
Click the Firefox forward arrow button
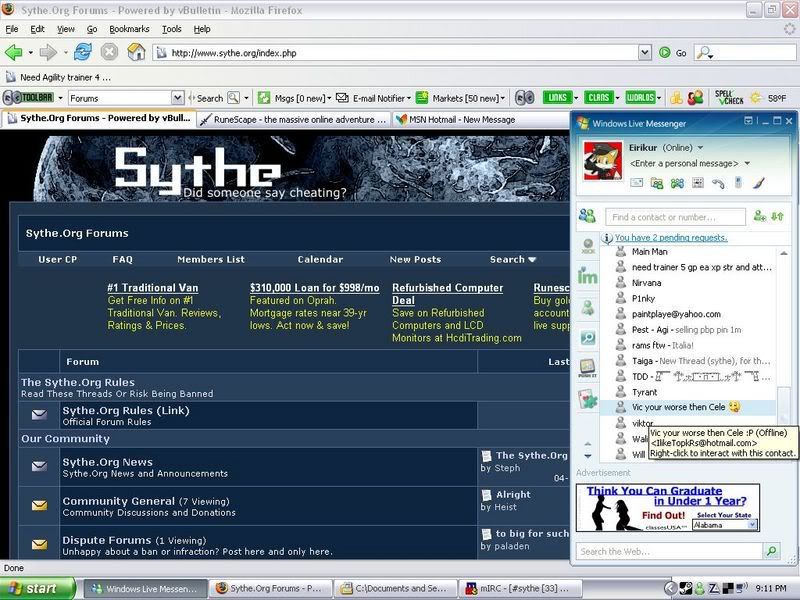click(x=48, y=52)
